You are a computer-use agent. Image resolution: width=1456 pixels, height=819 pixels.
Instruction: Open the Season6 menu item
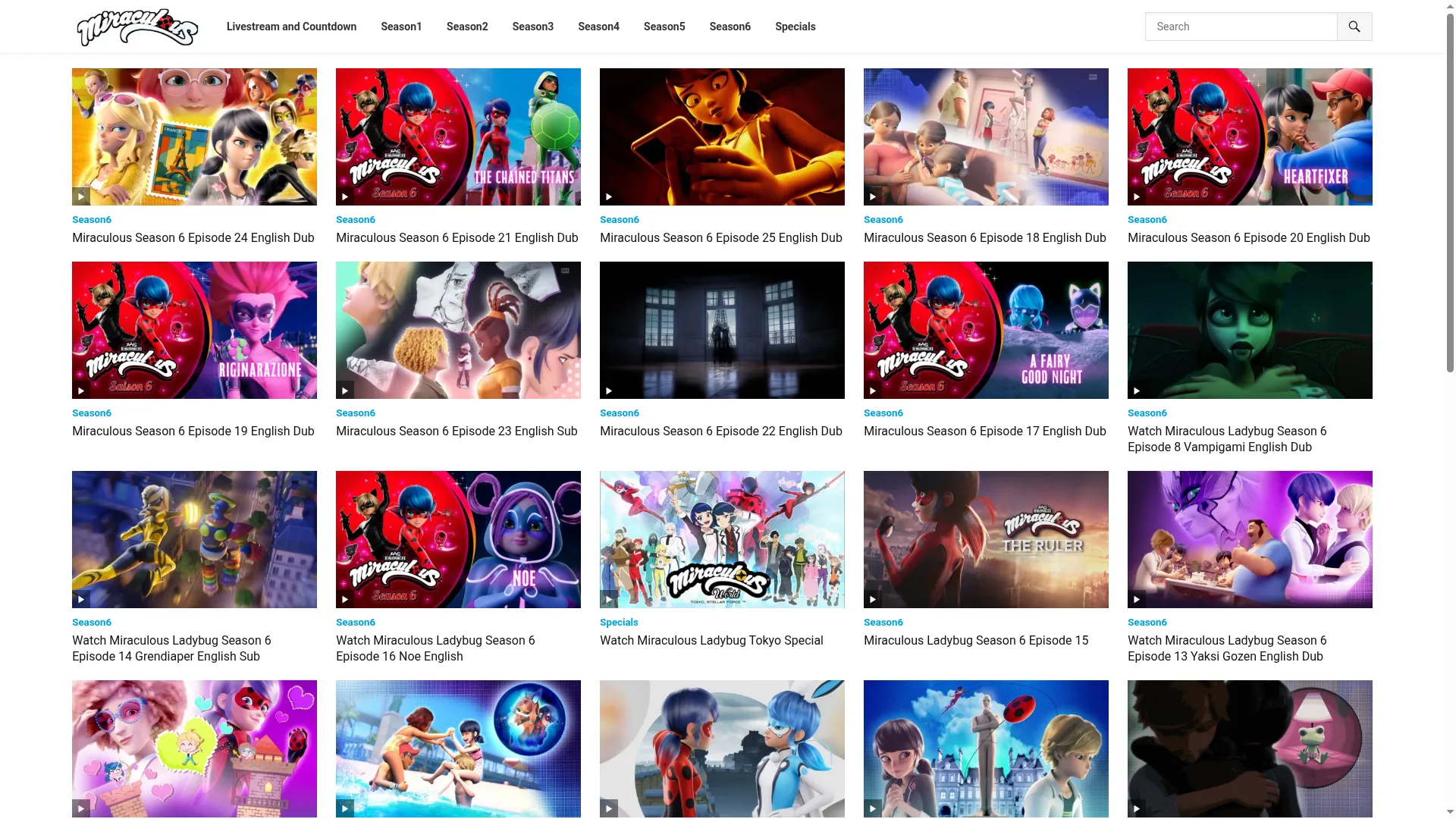[730, 27]
